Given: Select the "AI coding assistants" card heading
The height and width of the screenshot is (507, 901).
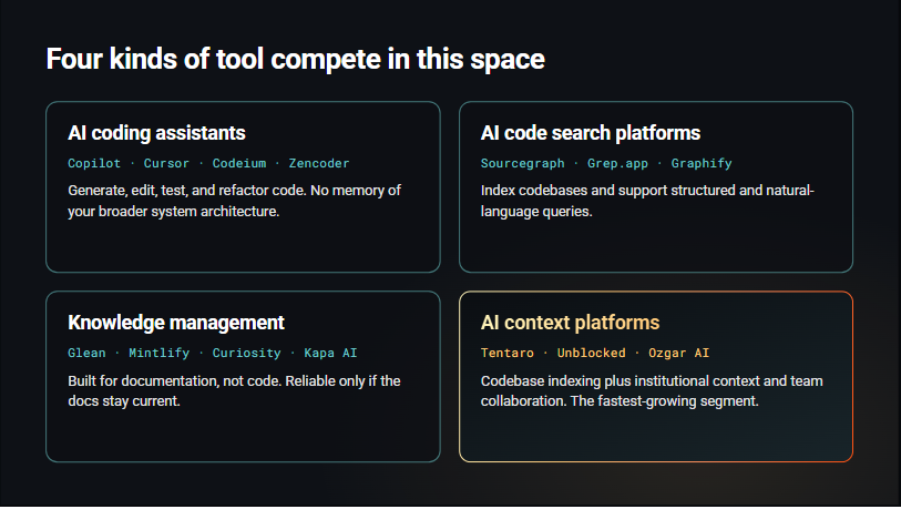Looking at the screenshot, I should (156, 133).
